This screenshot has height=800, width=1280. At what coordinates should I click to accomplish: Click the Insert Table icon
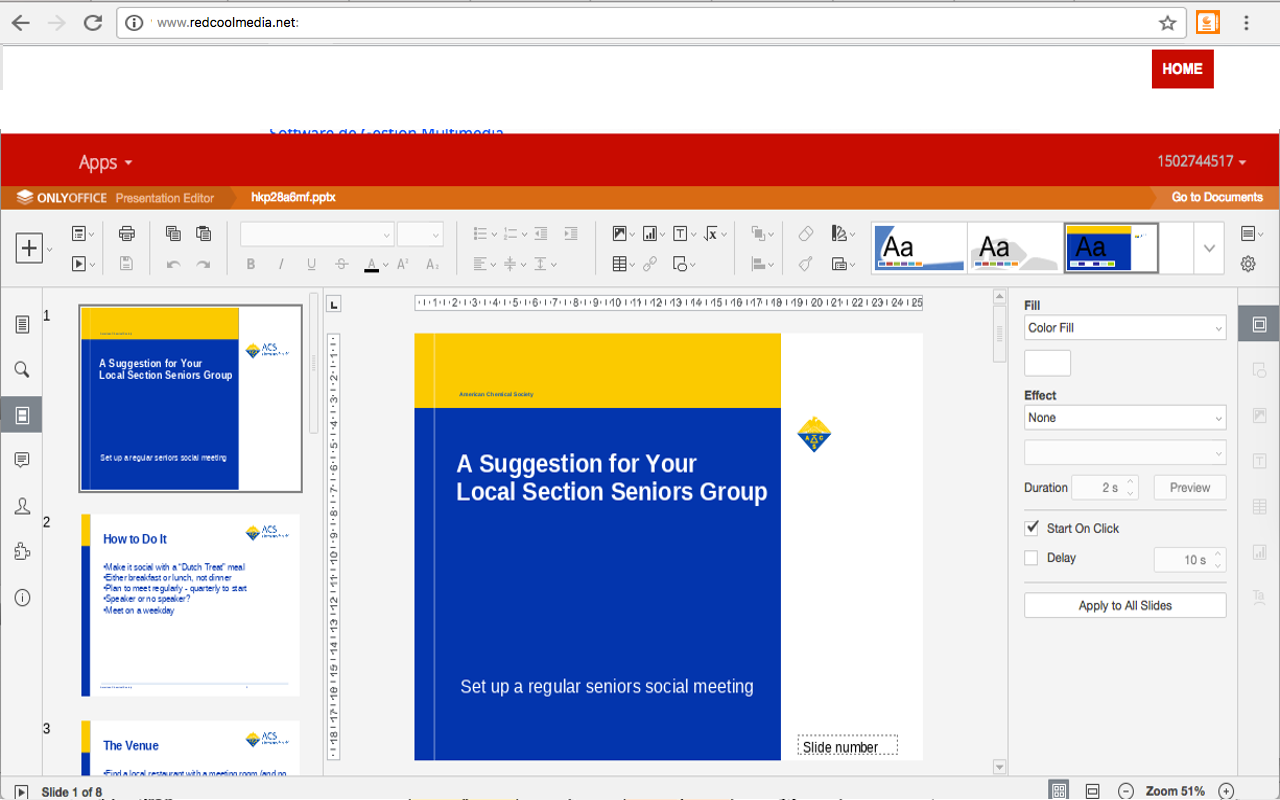pos(620,264)
